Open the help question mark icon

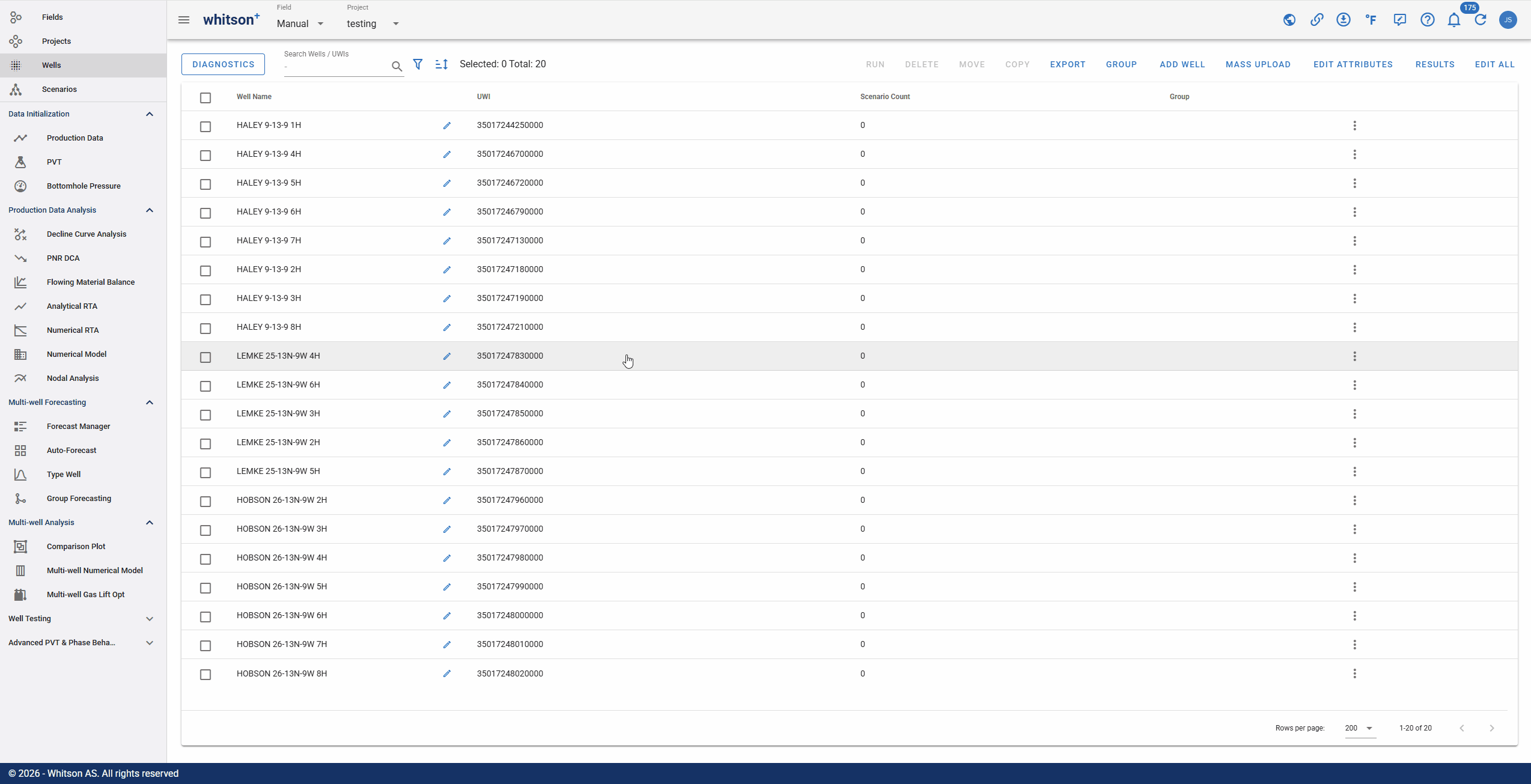coord(1428,20)
